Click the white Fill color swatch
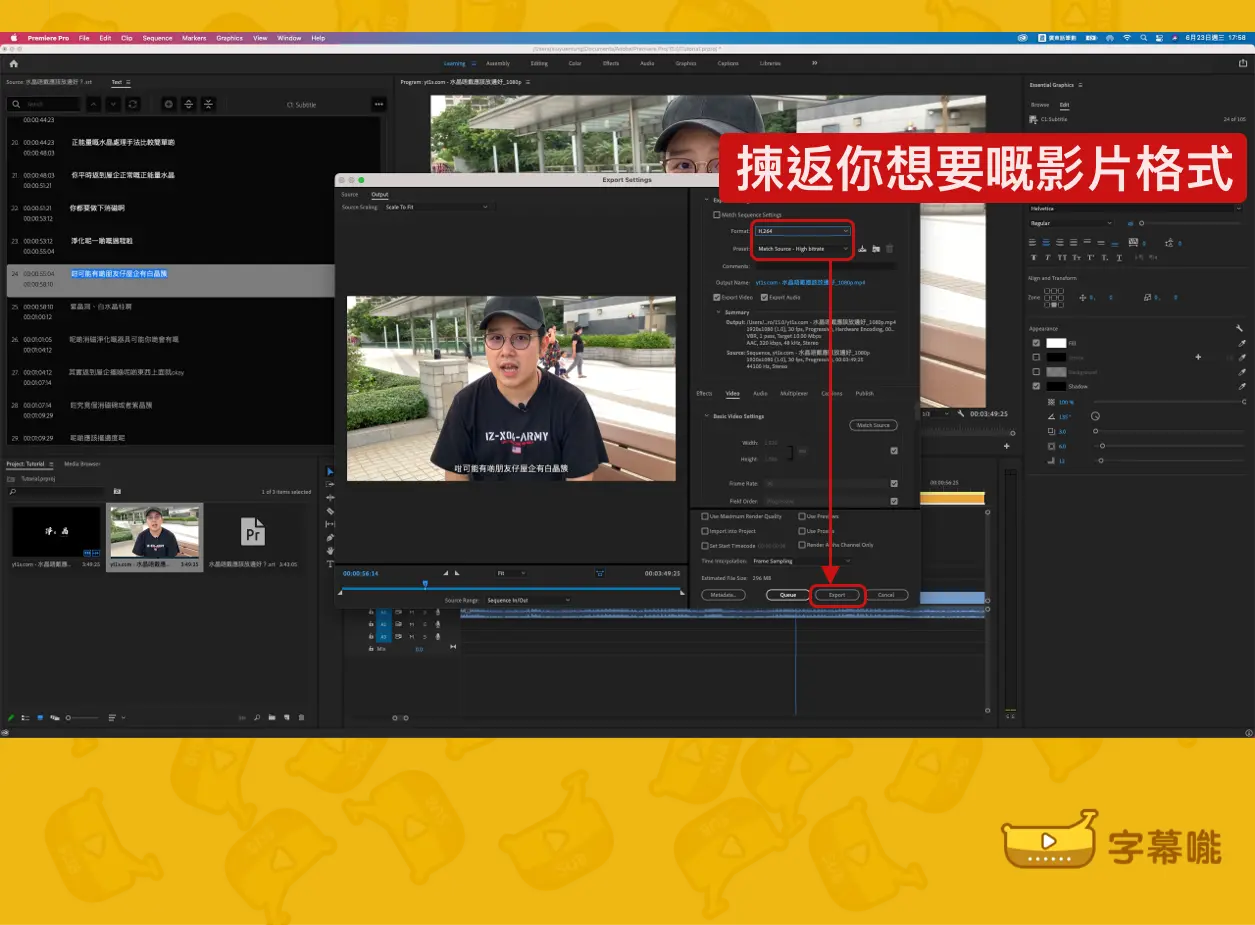Screen dimensions: 1255x925 [1056, 343]
